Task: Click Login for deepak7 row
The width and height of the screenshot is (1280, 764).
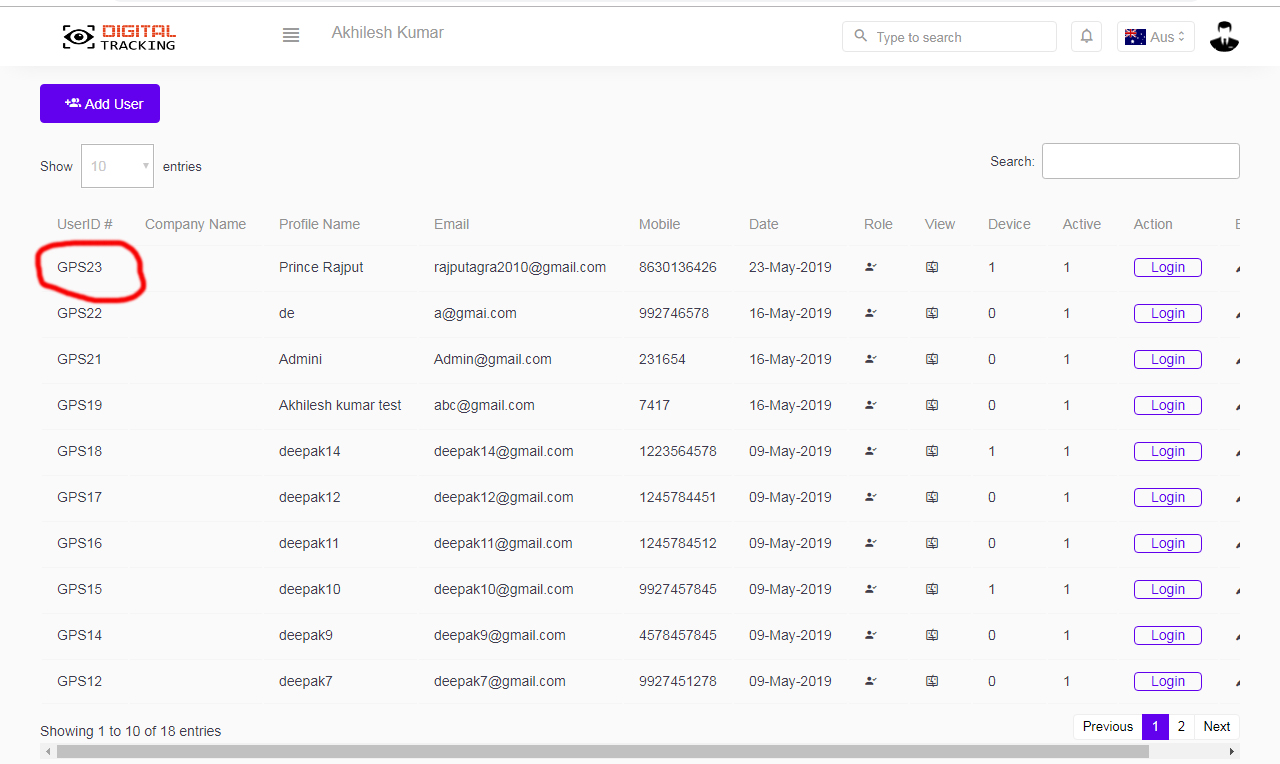Action: pos(1167,681)
